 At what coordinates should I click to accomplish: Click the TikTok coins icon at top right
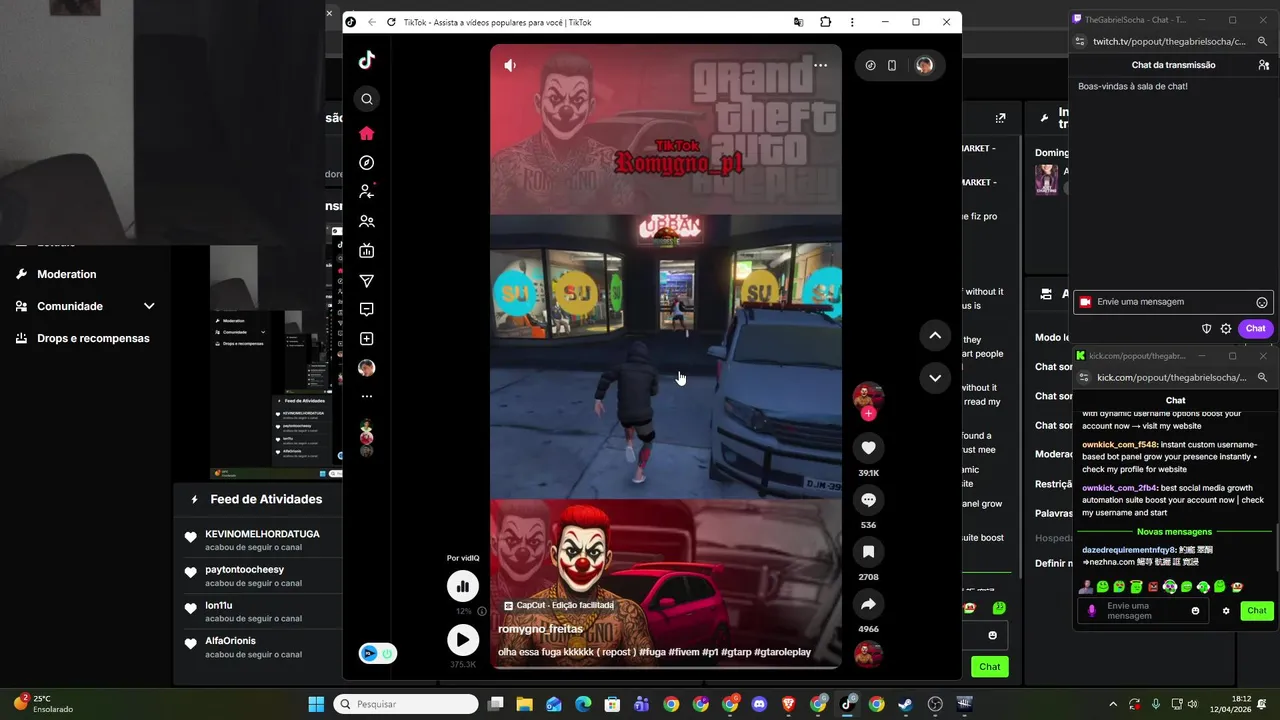(x=870, y=65)
